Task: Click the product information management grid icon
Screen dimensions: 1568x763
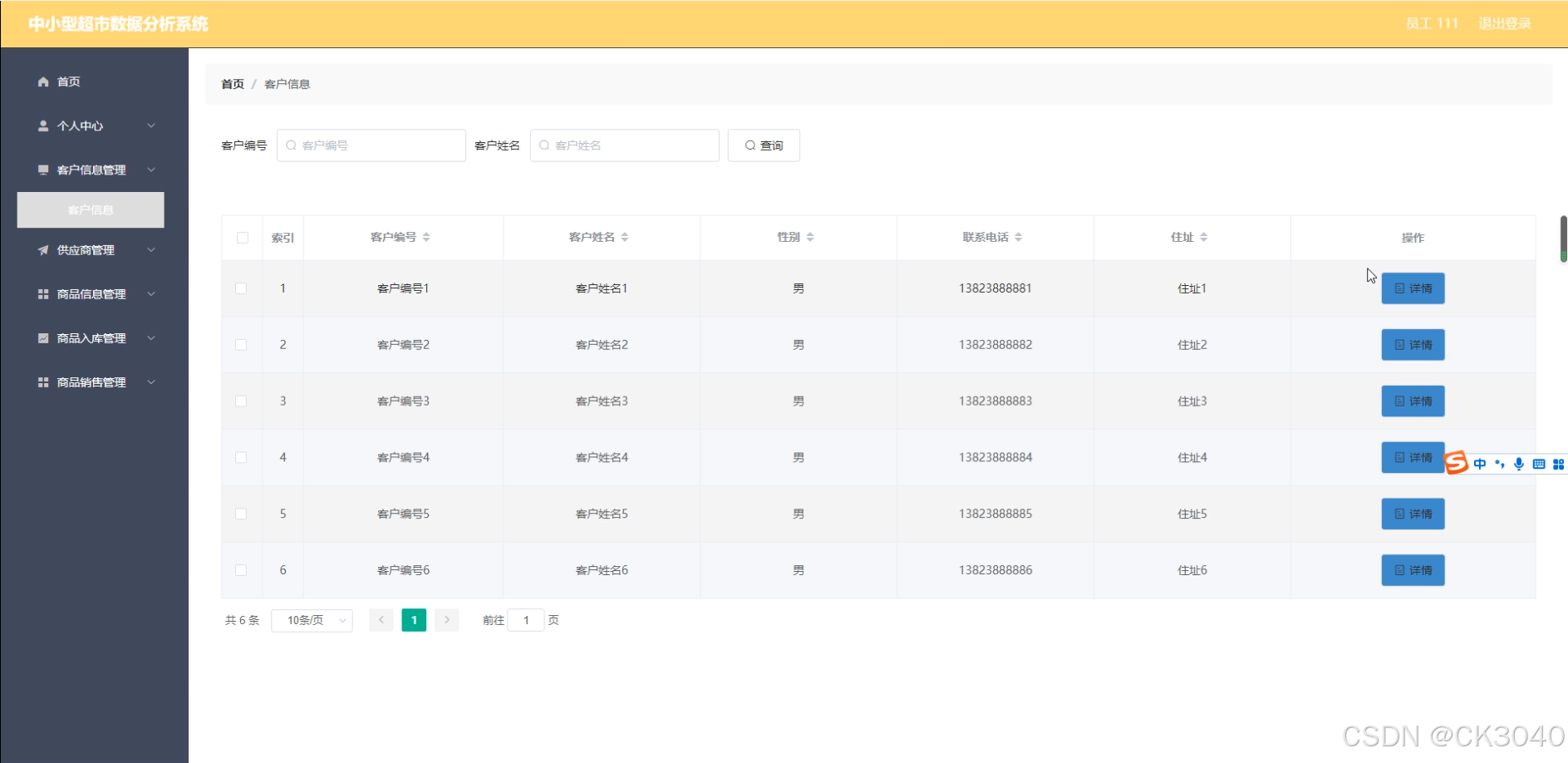Action: coord(43,294)
